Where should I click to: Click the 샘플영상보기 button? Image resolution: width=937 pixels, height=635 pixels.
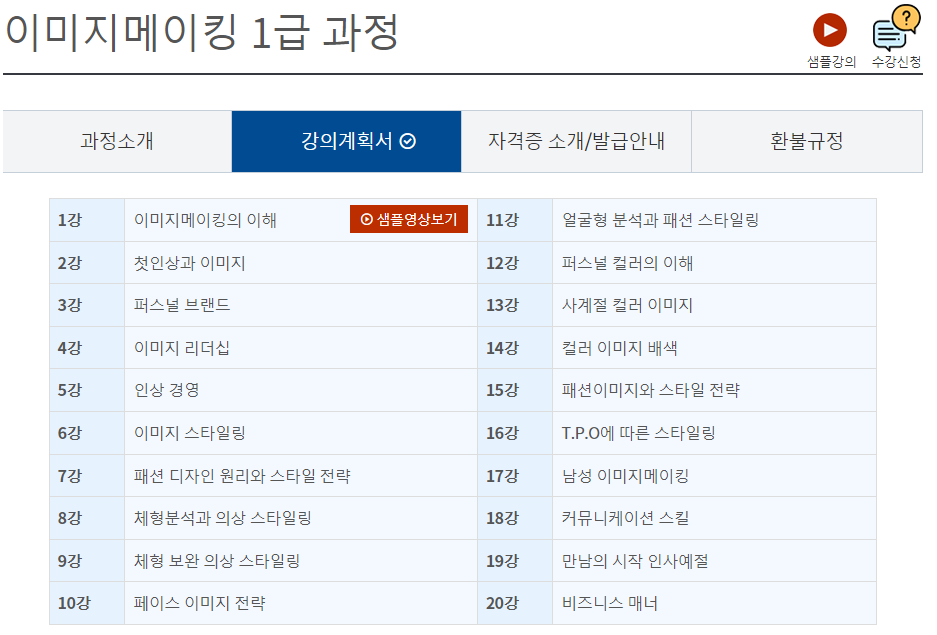[409, 219]
